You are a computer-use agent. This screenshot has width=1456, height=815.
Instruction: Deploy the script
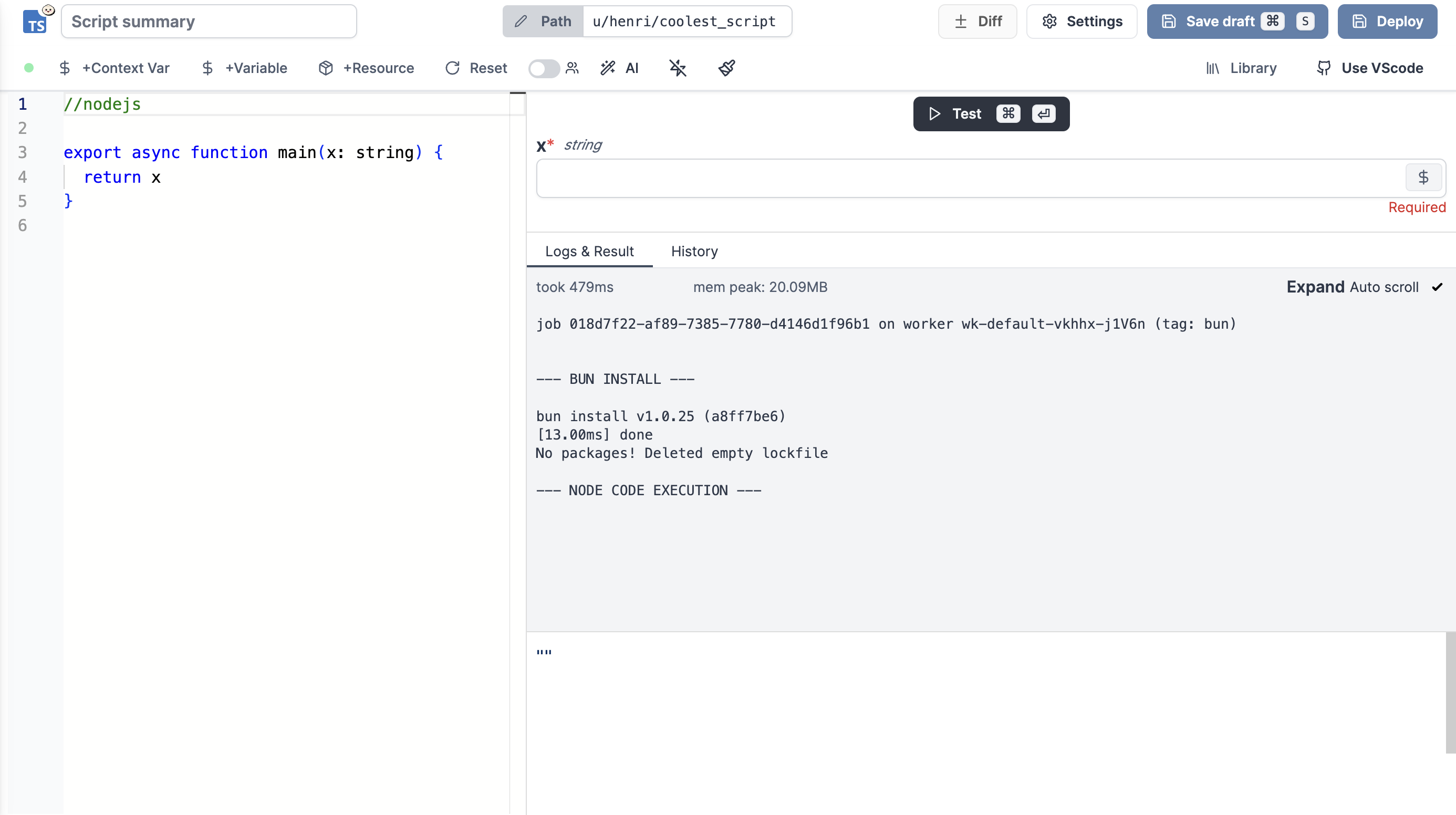(1387, 22)
